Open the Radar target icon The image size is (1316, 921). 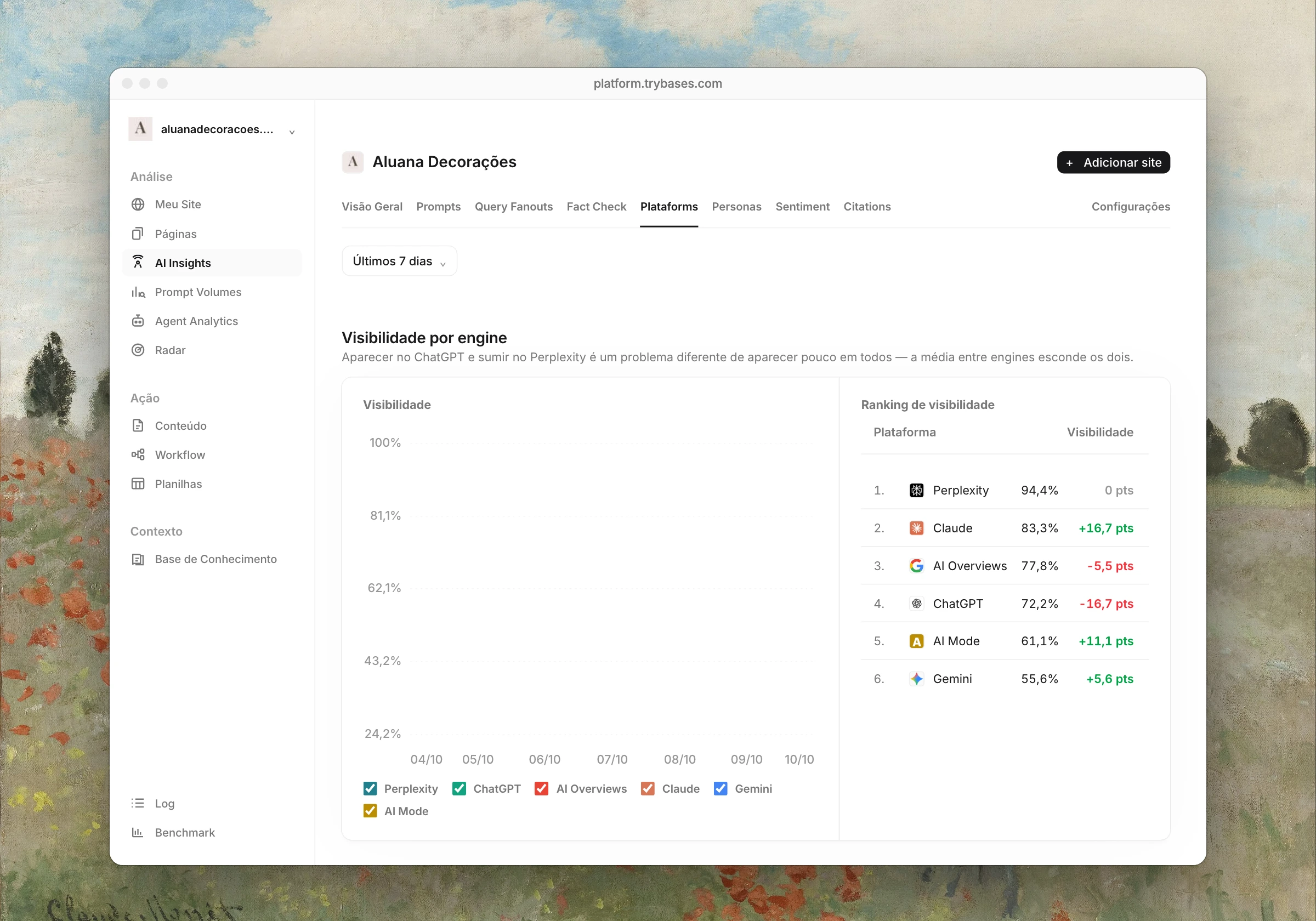point(138,350)
